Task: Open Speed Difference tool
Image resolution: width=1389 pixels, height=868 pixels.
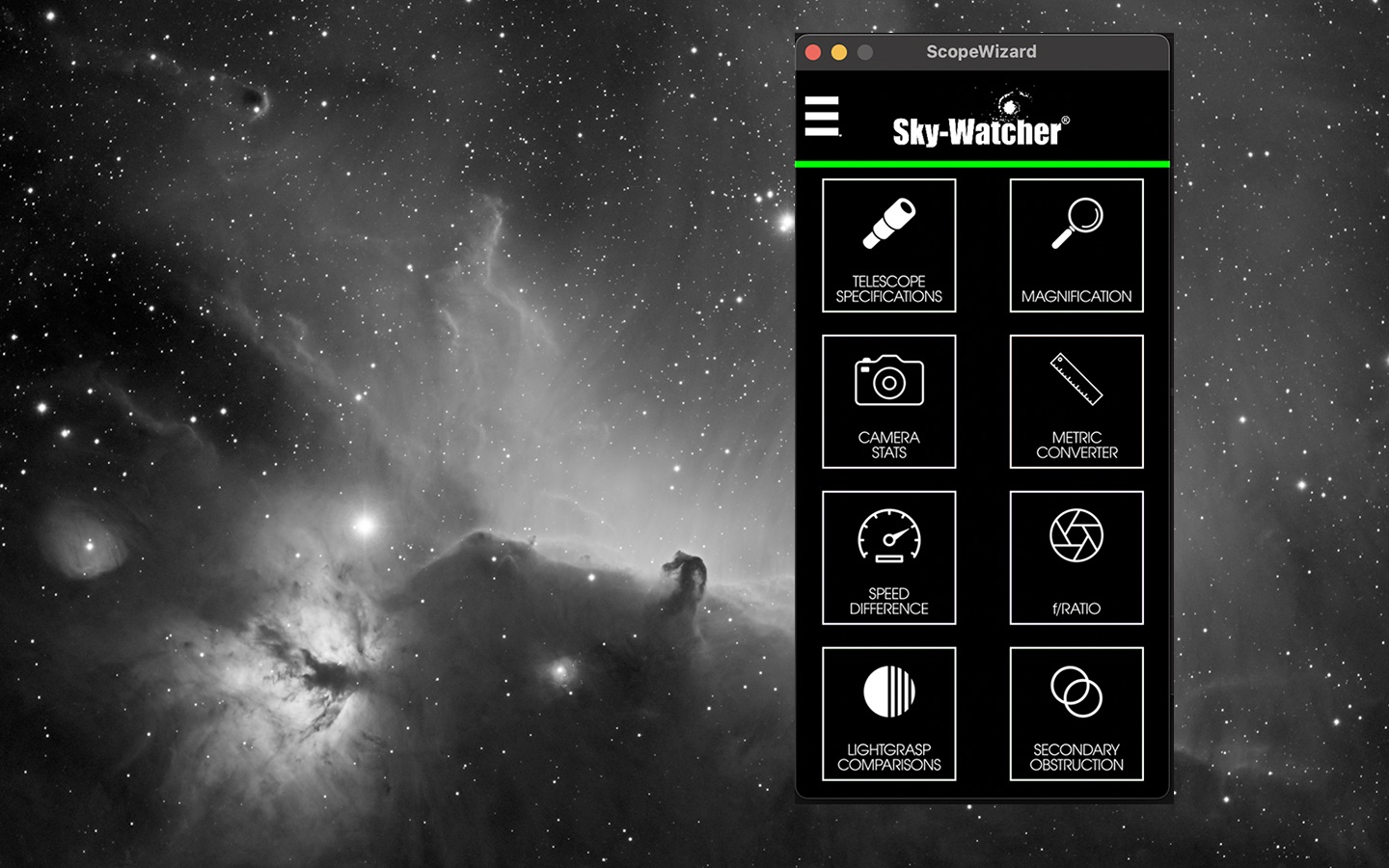Action: [x=889, y=557]
